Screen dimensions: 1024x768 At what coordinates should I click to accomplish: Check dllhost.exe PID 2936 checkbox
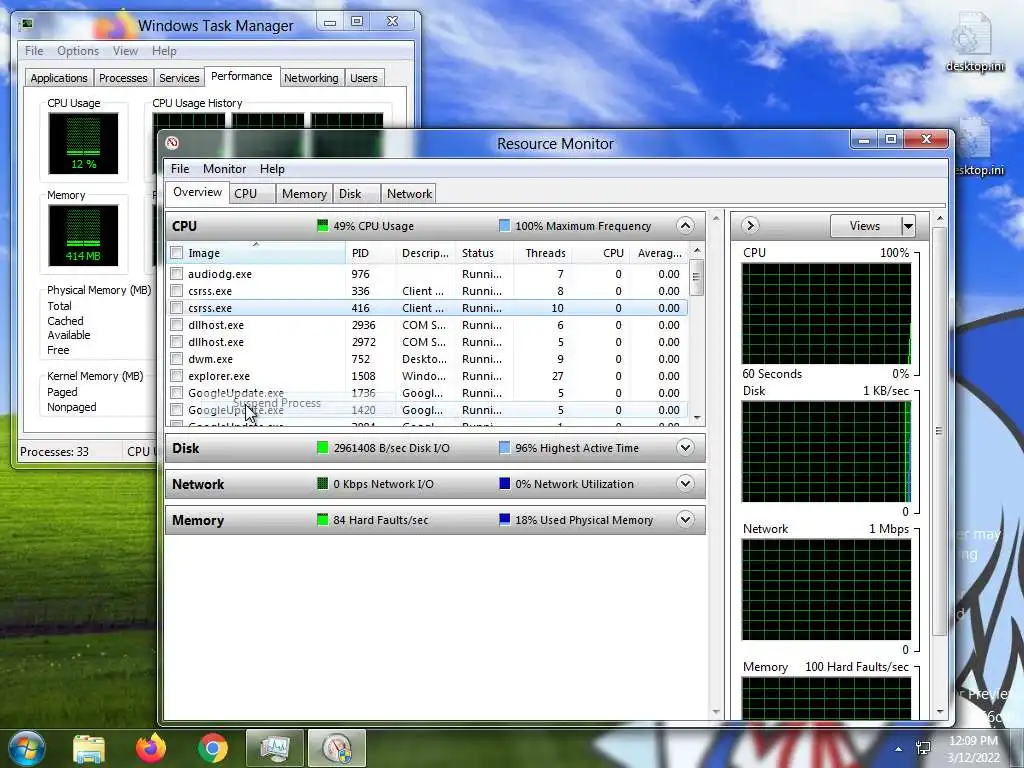point(176,325)
